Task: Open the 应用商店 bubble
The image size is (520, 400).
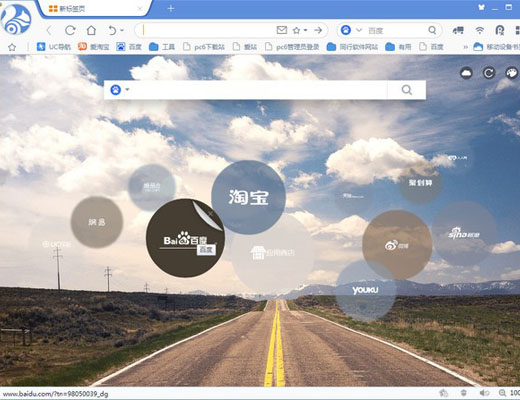Action: point(273,253)
